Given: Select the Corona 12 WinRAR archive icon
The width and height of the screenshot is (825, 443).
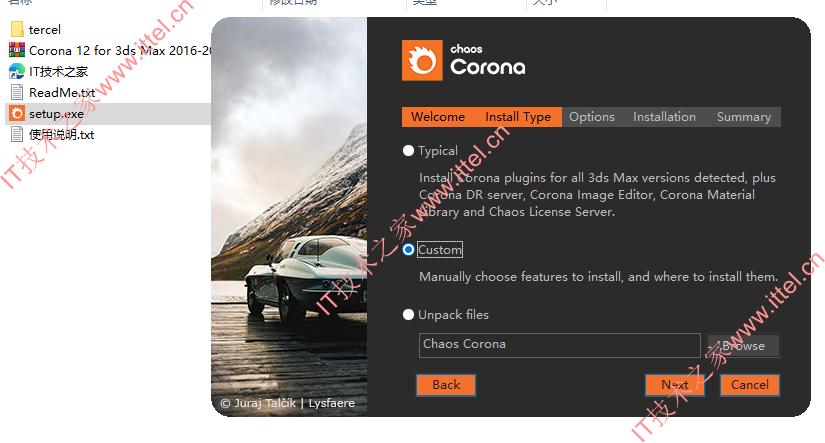Looking at the screenshot, I should point(17,50).
